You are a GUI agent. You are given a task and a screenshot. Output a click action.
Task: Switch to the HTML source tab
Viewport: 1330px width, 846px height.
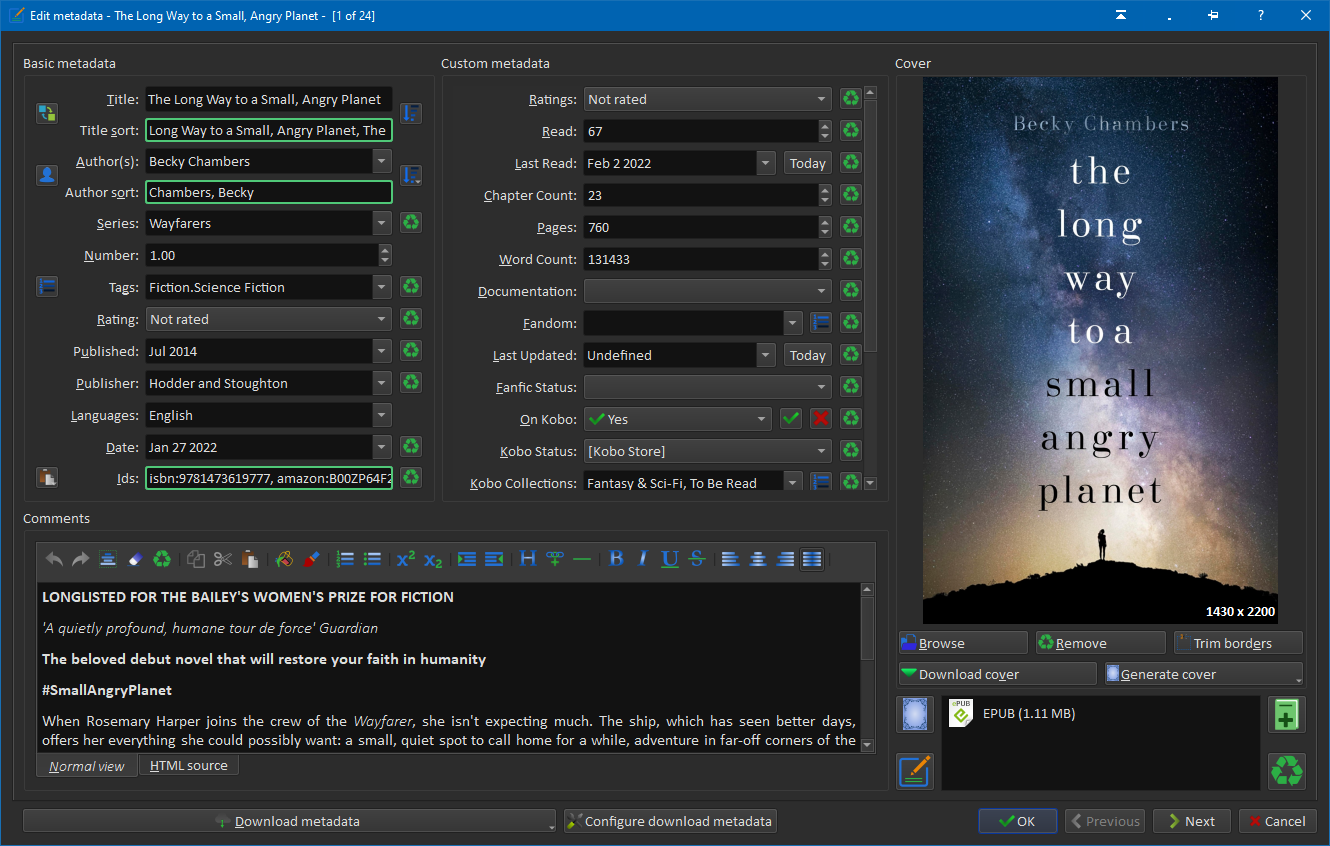(x=188, y=766)
